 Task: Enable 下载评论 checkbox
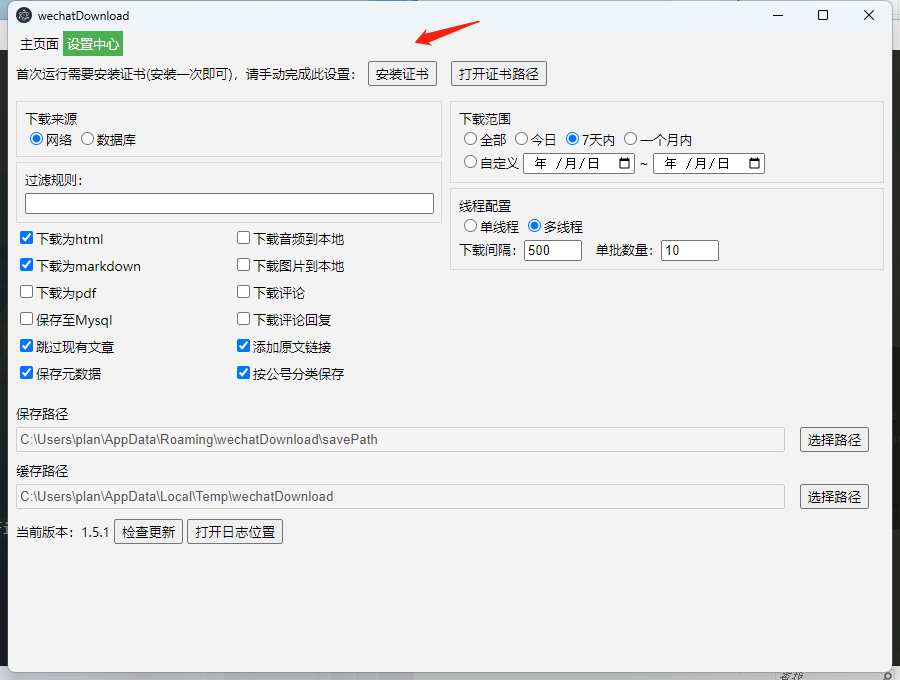click(243, 292)
